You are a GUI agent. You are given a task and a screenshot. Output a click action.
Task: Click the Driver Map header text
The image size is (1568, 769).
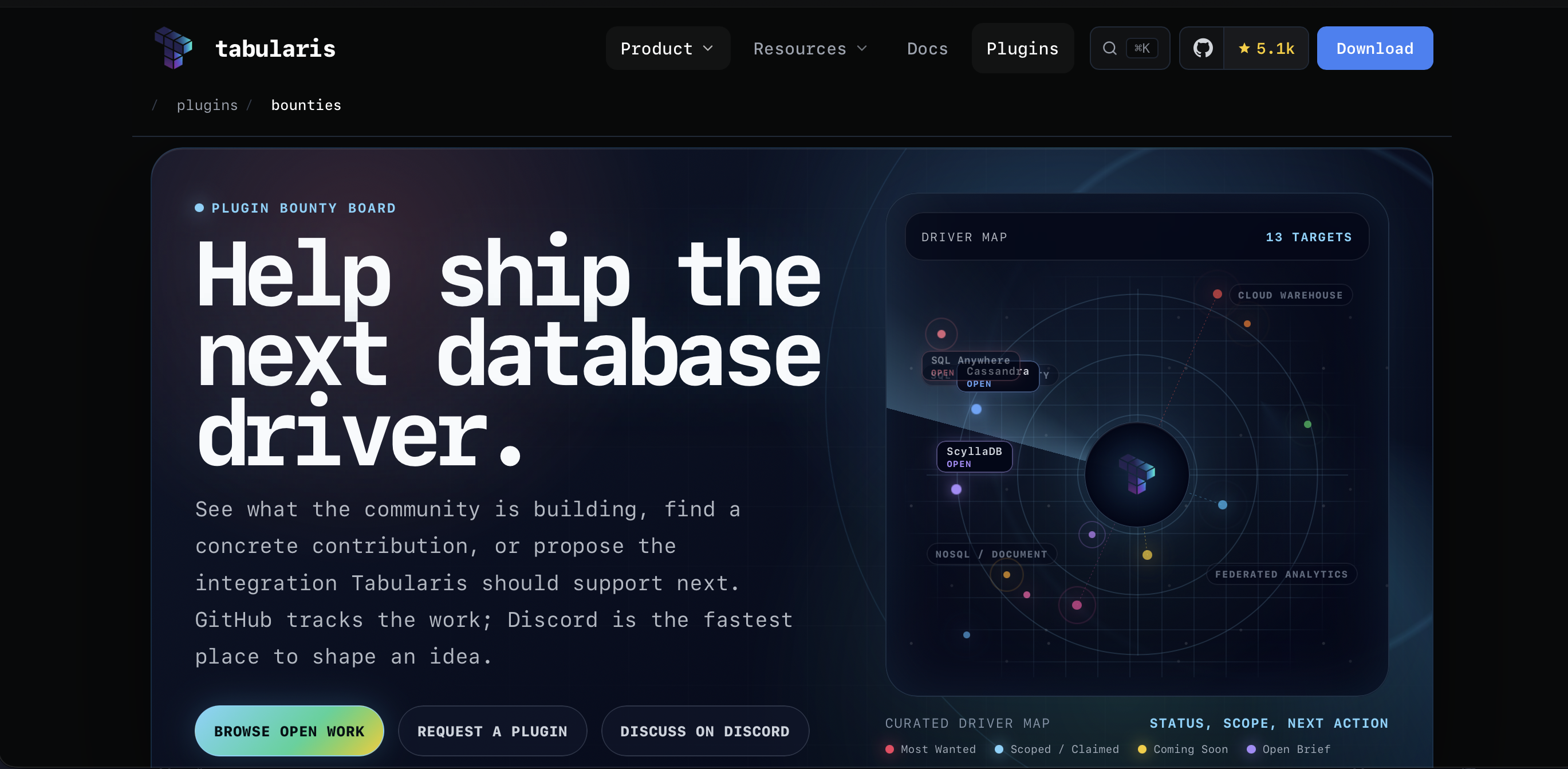click(964, 237)
